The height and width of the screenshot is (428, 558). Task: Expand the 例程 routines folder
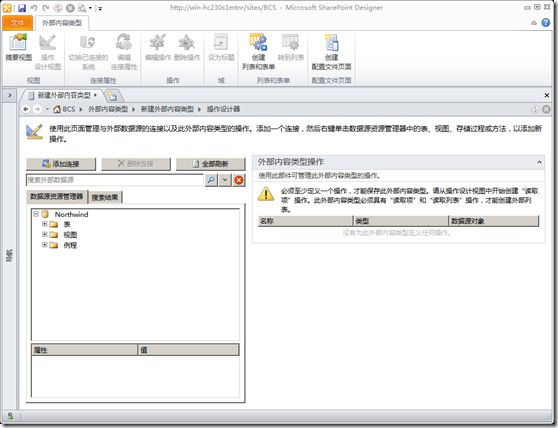tap(44, 244)
